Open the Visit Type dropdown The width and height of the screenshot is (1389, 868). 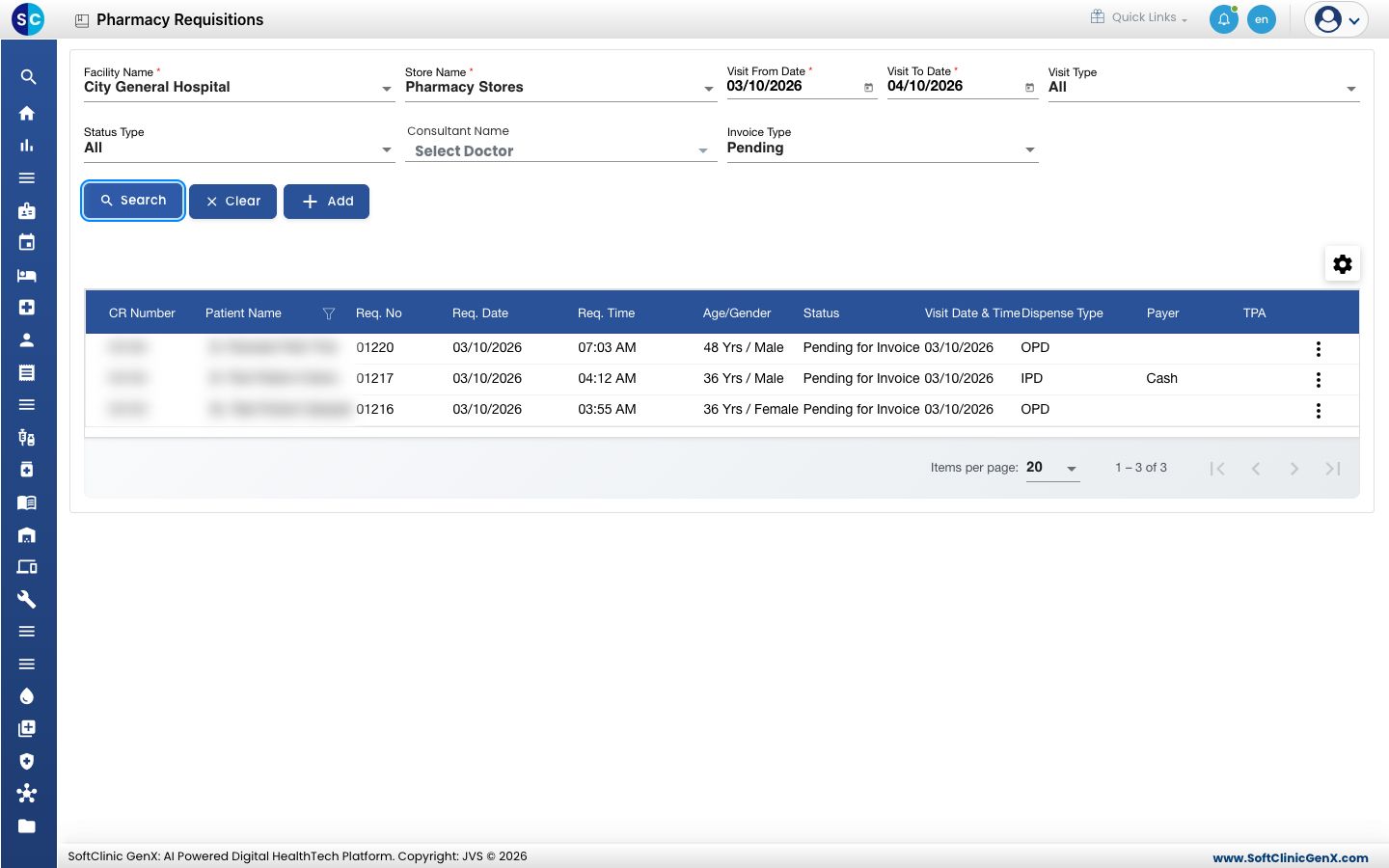(1204, 87)
